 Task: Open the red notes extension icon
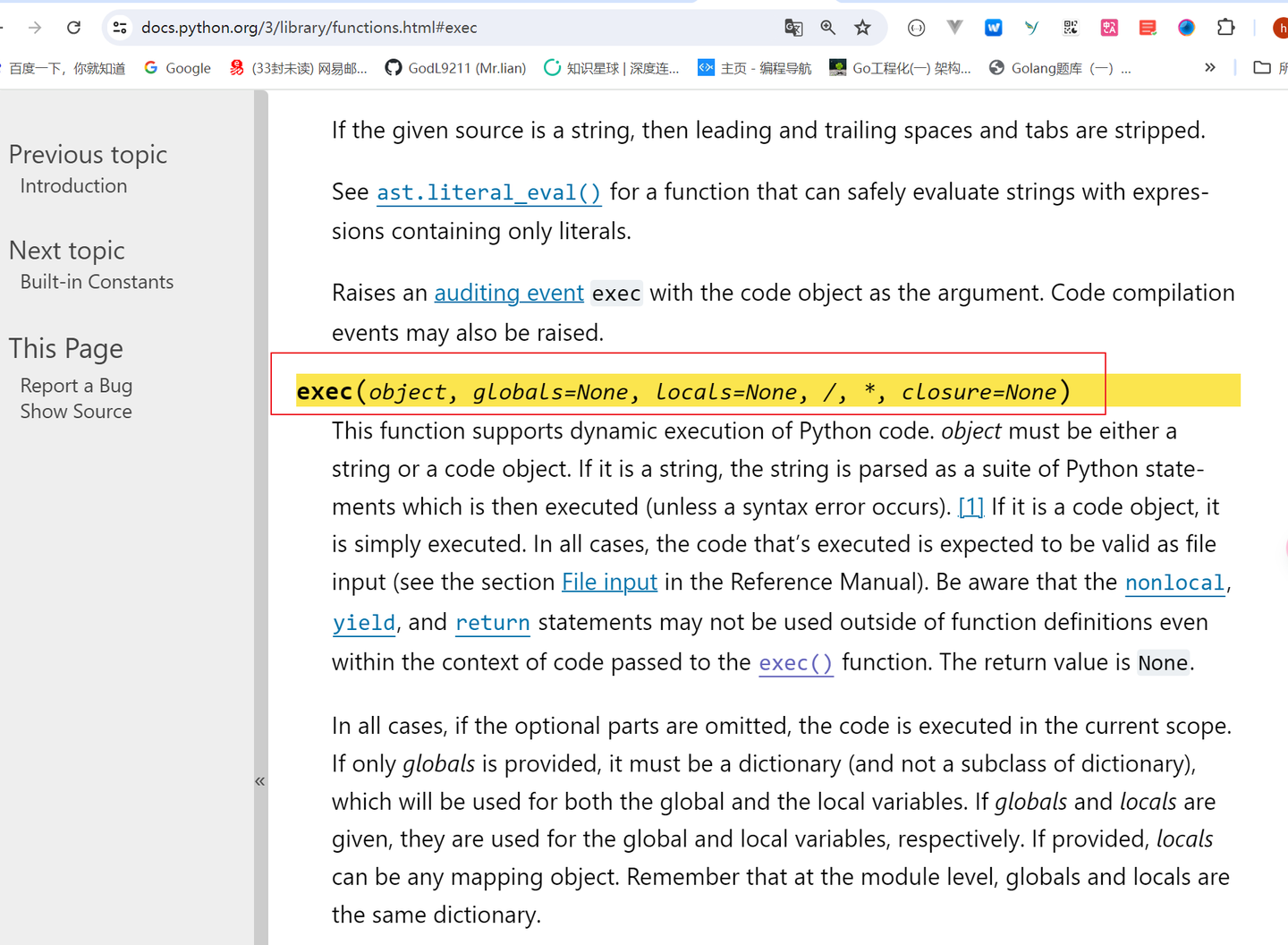pos(1148,28)
